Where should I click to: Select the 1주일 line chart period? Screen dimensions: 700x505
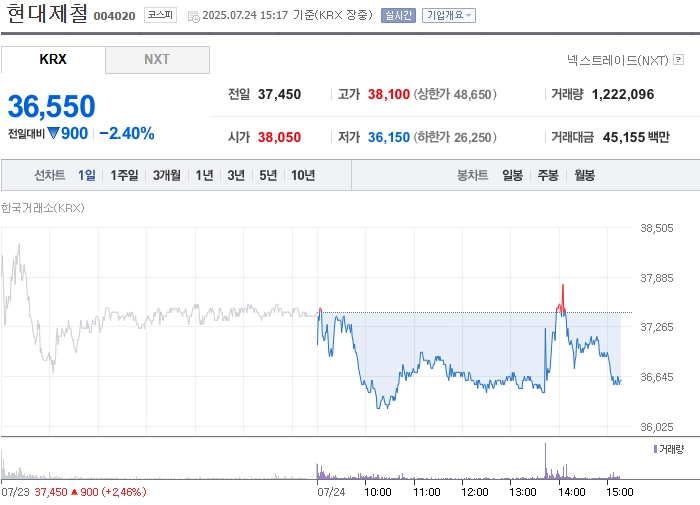point(124,175)
